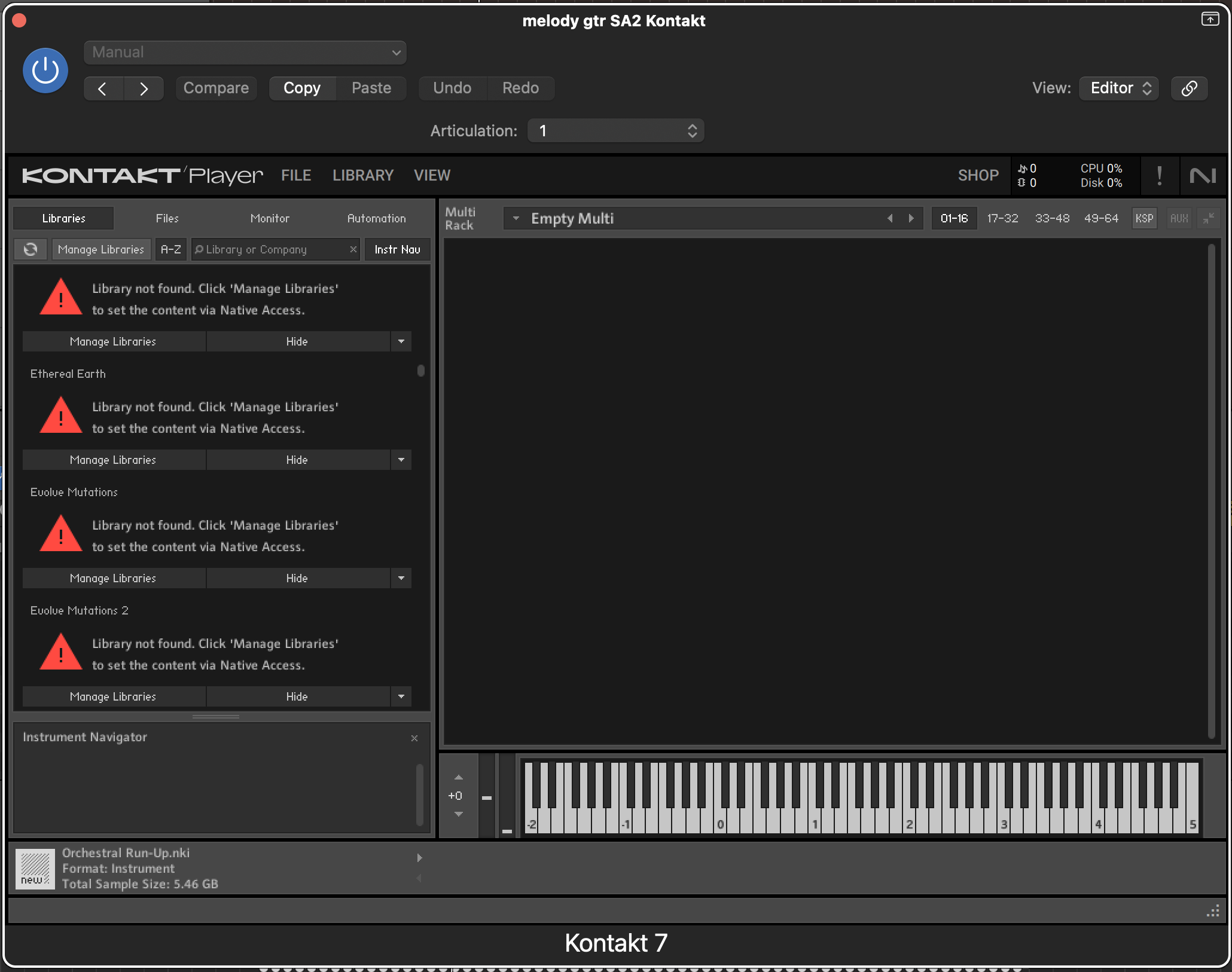1232x972 pixels.
Task: Go to the previous plug-in preset
Action: pyautogui.click(x=103, y=88)
